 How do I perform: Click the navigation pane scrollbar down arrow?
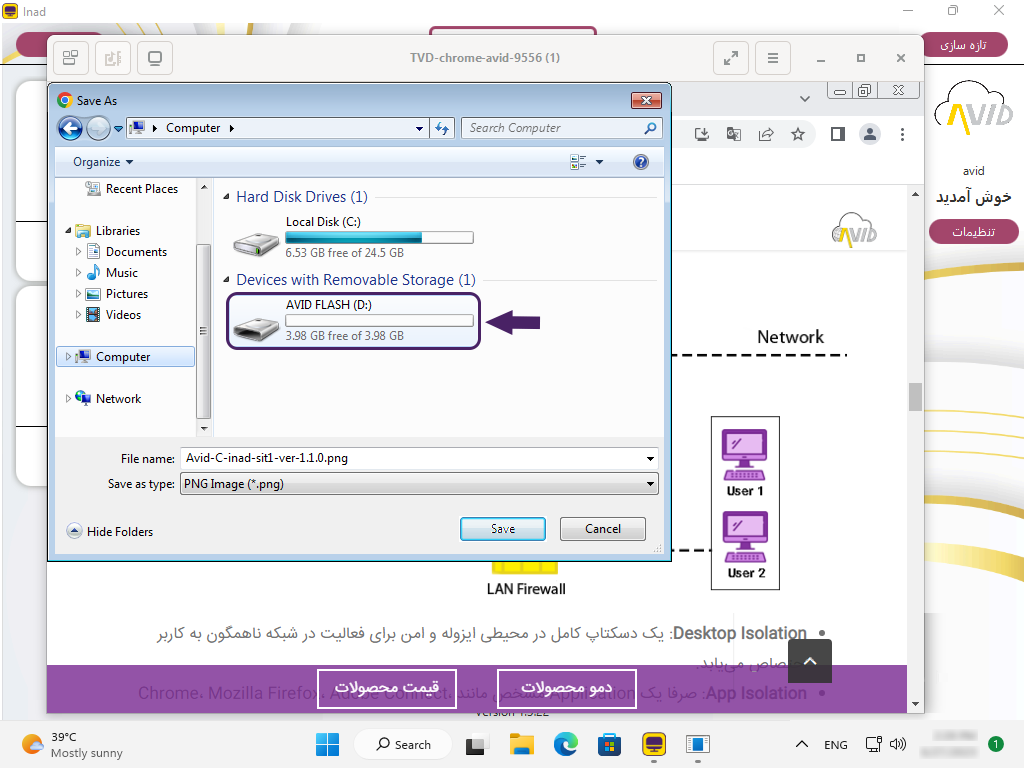click(x=204, y=428)
